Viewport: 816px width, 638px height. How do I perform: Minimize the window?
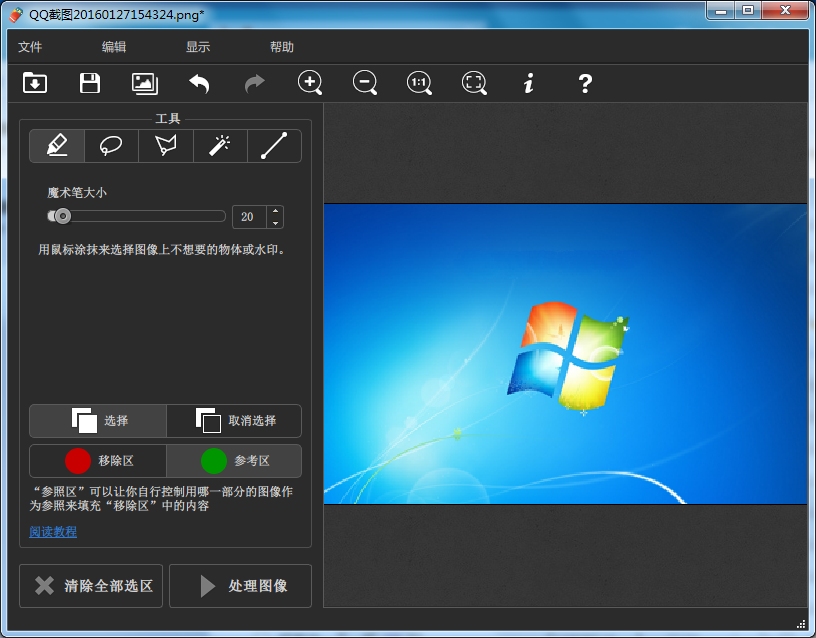tap(721, 11)
